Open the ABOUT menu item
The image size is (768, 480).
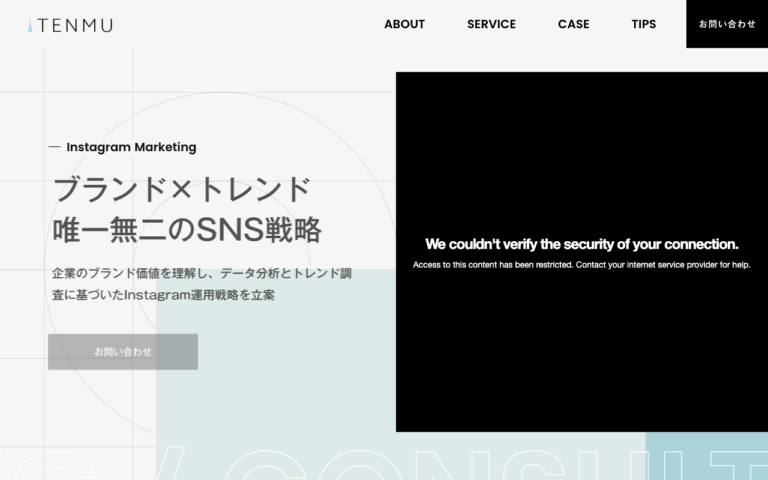pyautogui.click(x=404, y=24)
